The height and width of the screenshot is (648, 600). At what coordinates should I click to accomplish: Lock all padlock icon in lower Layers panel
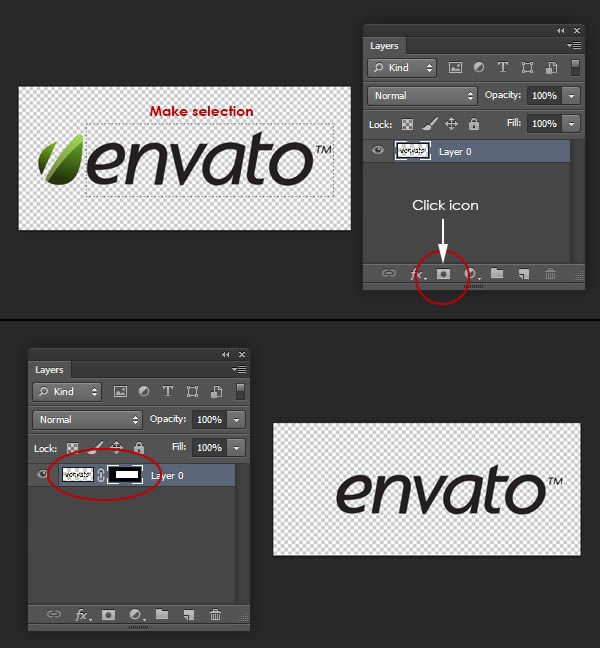click(138, 448)
